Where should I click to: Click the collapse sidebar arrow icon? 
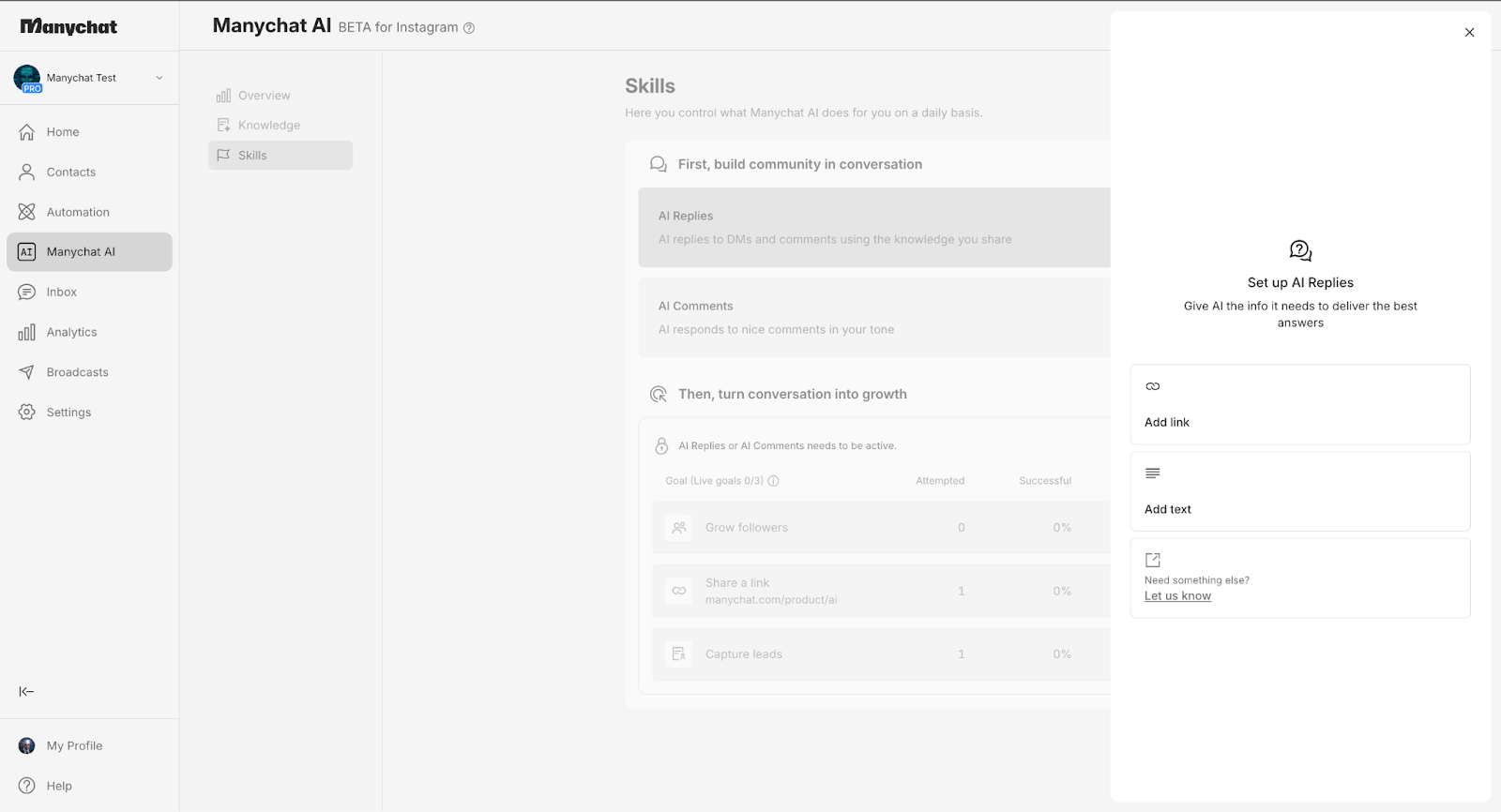click(x=26, y=692)
